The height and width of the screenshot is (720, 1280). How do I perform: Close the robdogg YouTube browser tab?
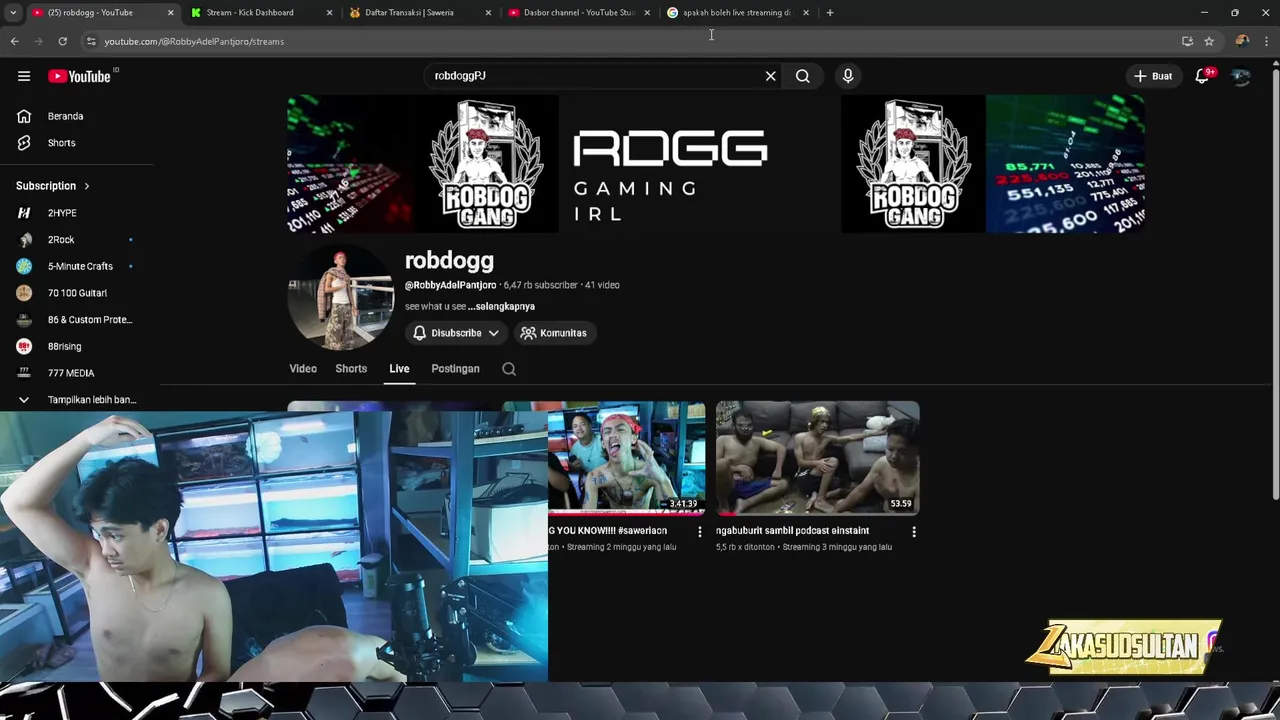[170, 13]
